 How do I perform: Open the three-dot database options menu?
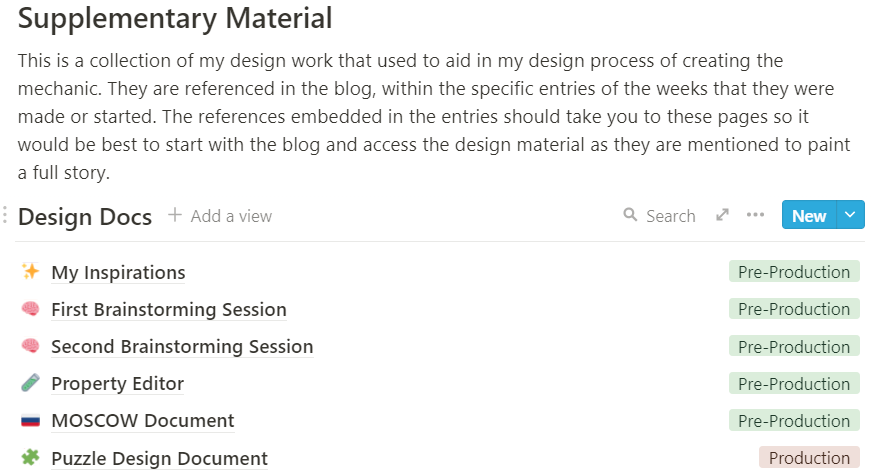(755, 215)
